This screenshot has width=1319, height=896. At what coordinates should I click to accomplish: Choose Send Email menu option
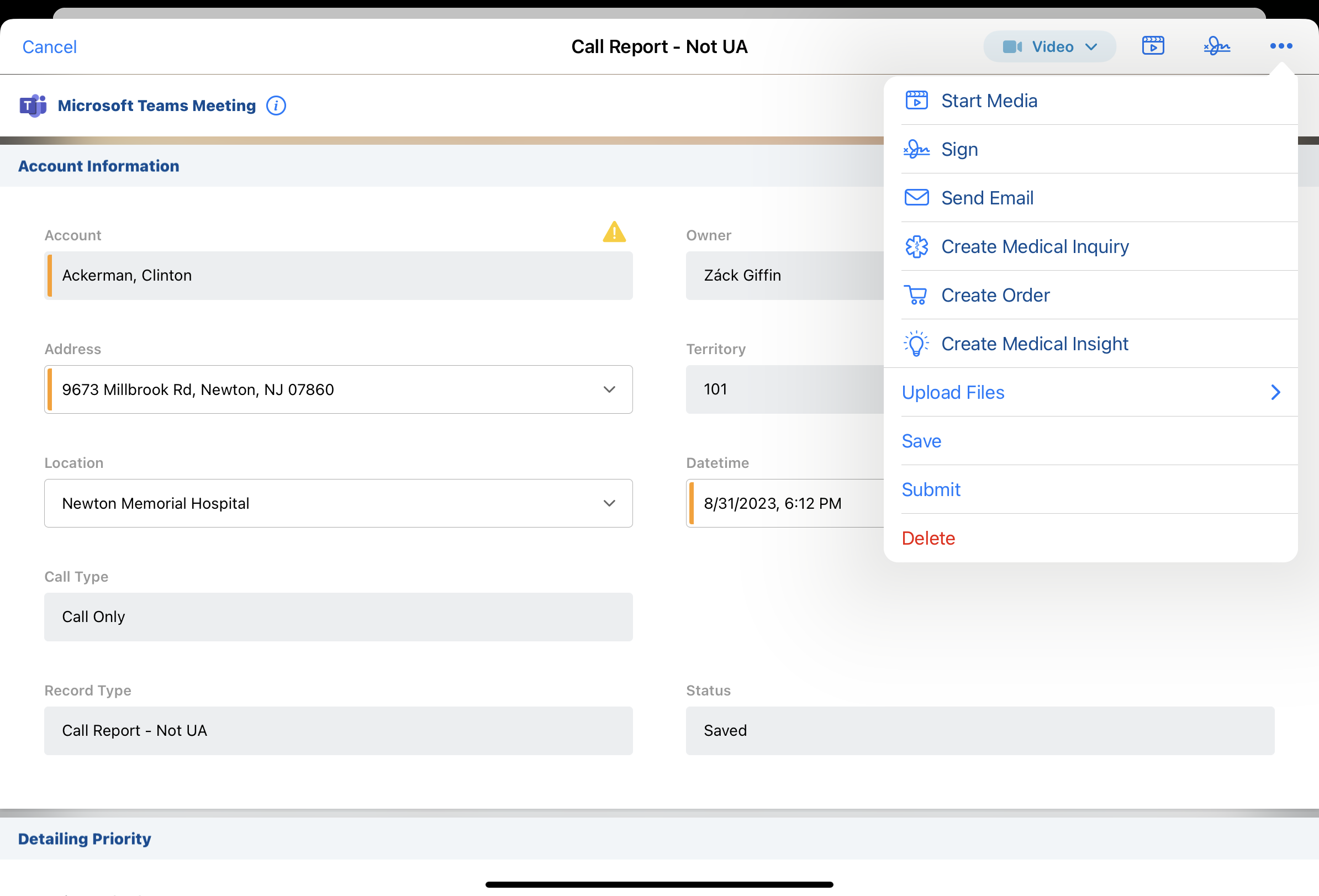coord(987,198)
